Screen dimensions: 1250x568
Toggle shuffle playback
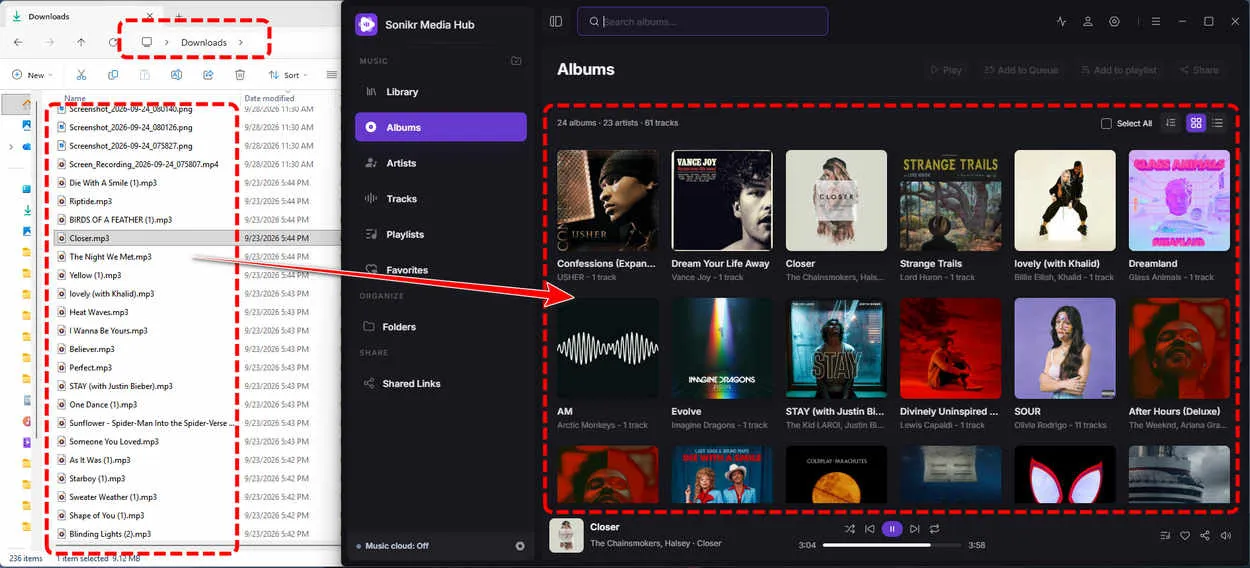tap(849, 528)
